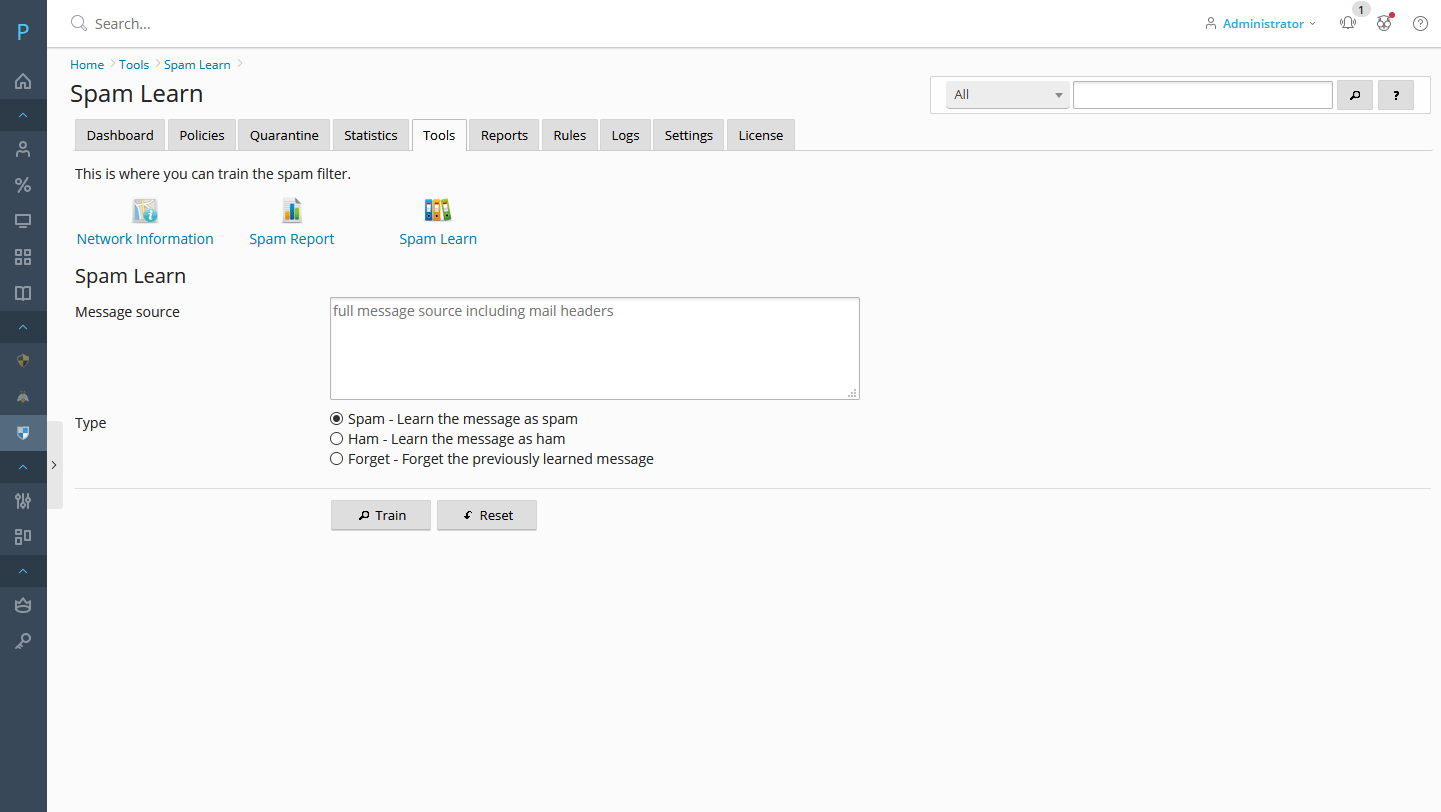Collapse sidebar group chevron above the sliders icon

tap(23, 467)
